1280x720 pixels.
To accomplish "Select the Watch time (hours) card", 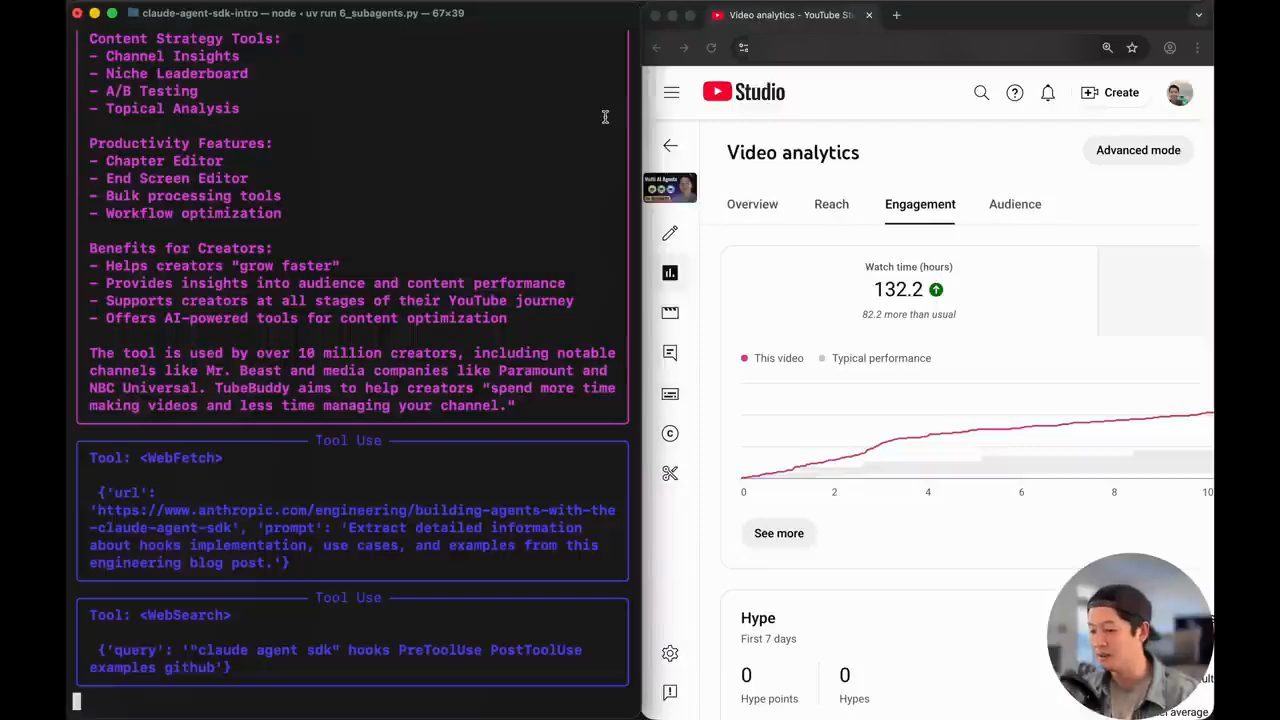I will point(909,291).
